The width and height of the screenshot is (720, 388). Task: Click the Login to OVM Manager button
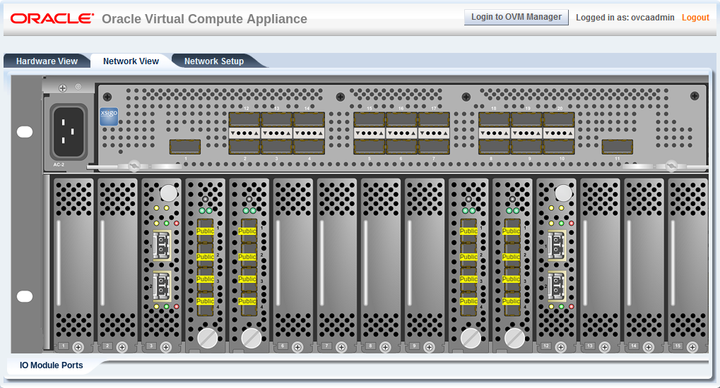[x=516, y=17]
